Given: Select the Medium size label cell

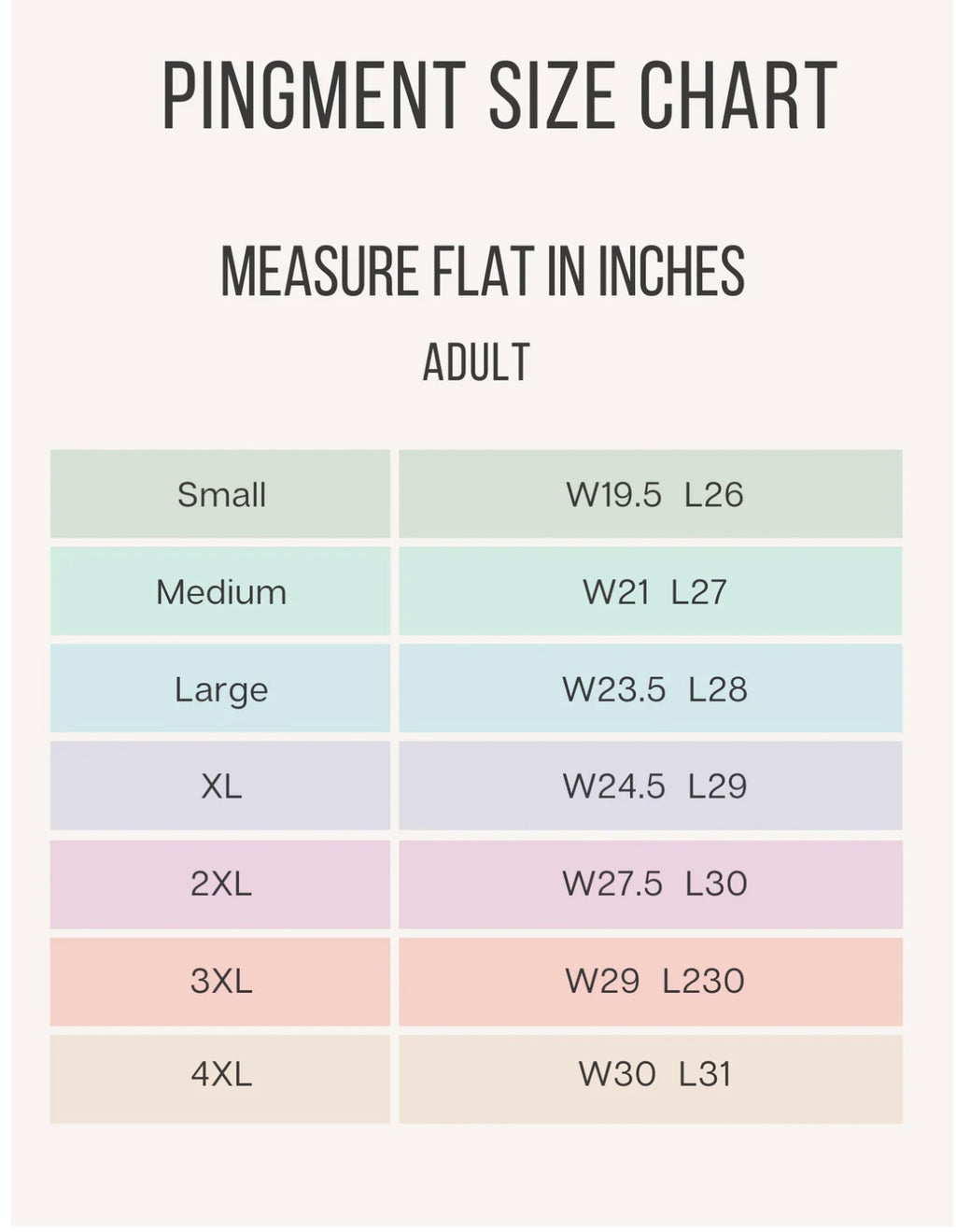Looking at the screenshot, I should (x=221, y=592).
